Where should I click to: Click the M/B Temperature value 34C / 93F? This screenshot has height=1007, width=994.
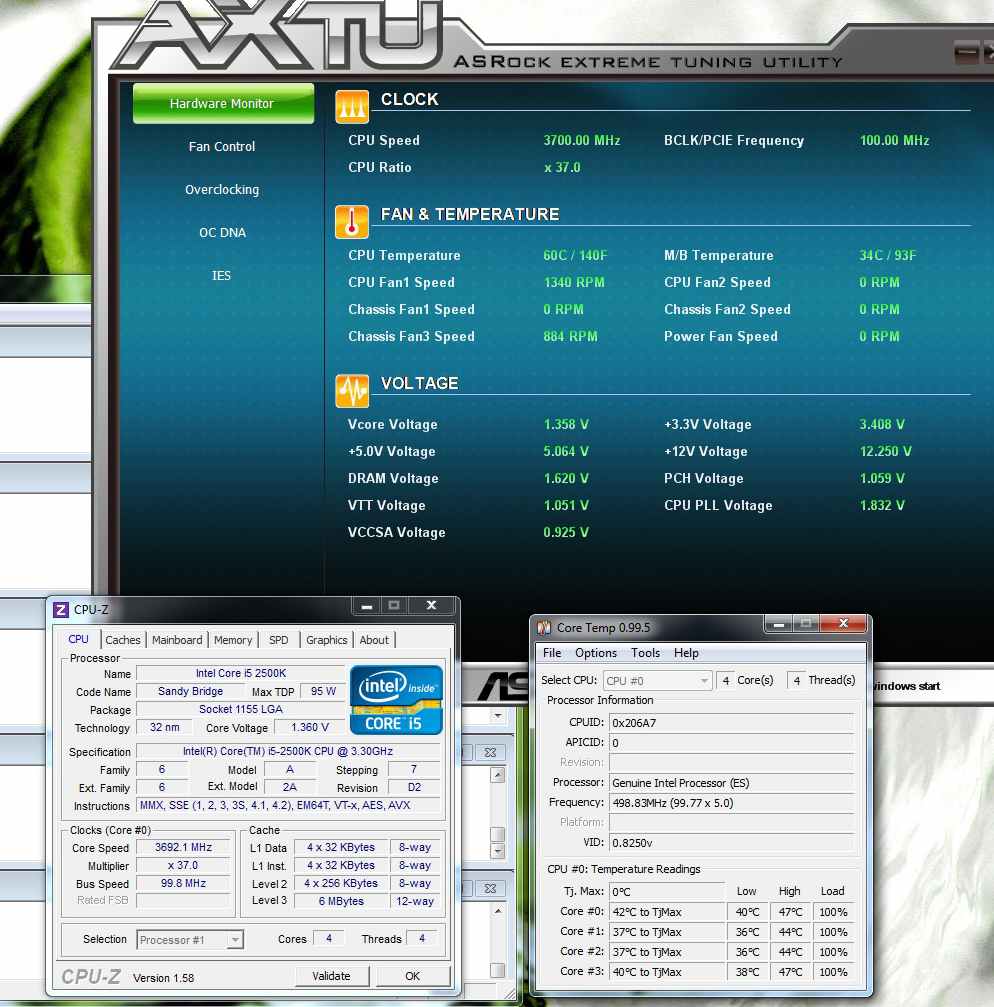pyautogui.click(x=887, y=255)
